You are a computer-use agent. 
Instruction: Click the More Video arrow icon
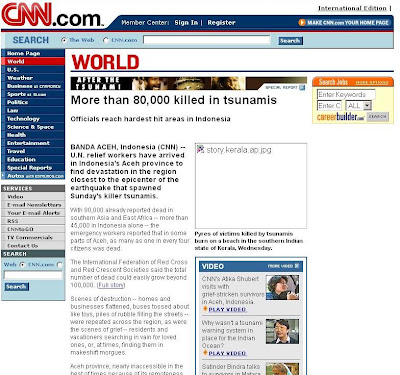click(x=297, y=266)
